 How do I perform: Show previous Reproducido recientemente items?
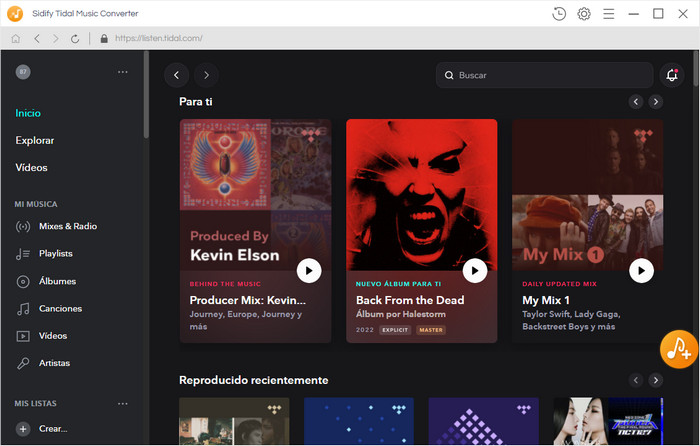[x=636, y=380]
